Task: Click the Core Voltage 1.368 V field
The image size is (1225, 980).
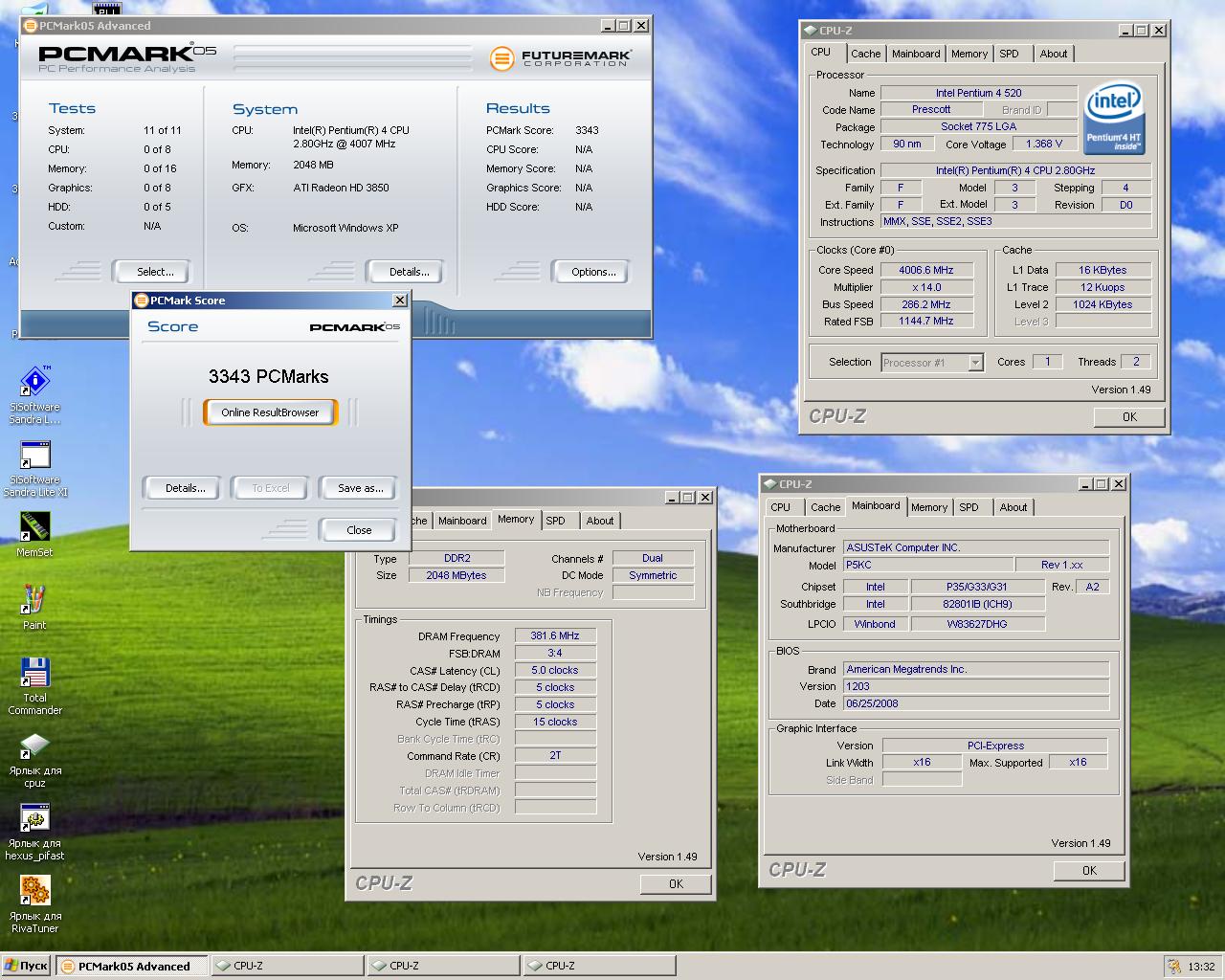Action: [x=1044, y=144]
